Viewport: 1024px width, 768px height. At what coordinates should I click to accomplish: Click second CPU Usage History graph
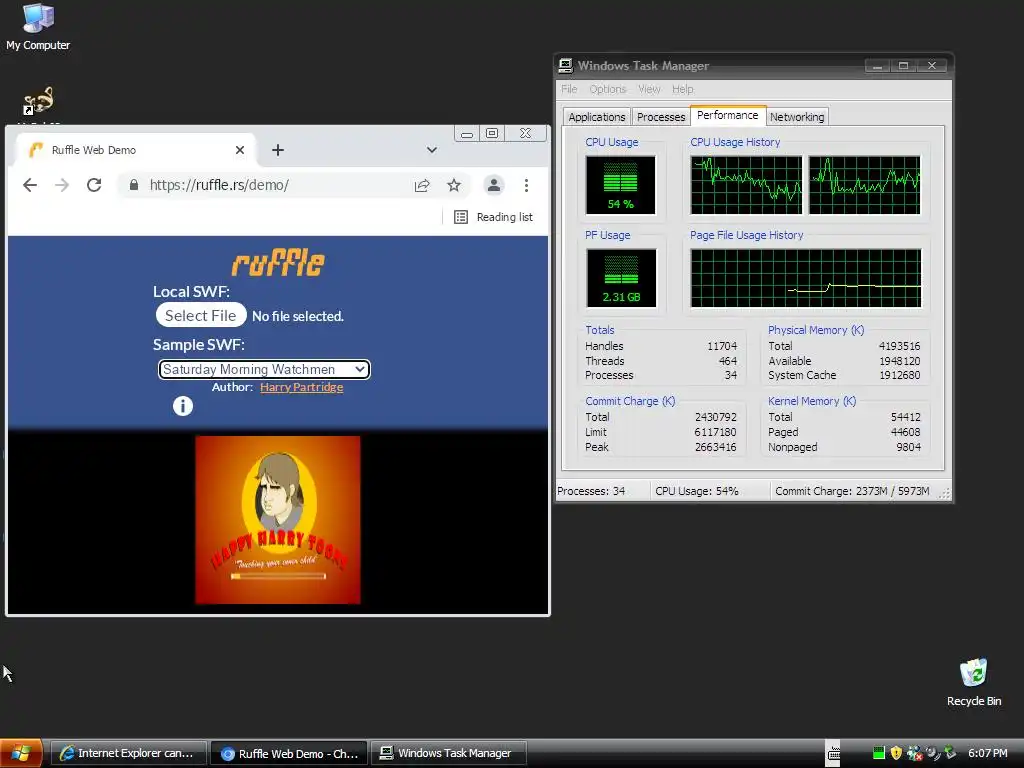(865, 185)
